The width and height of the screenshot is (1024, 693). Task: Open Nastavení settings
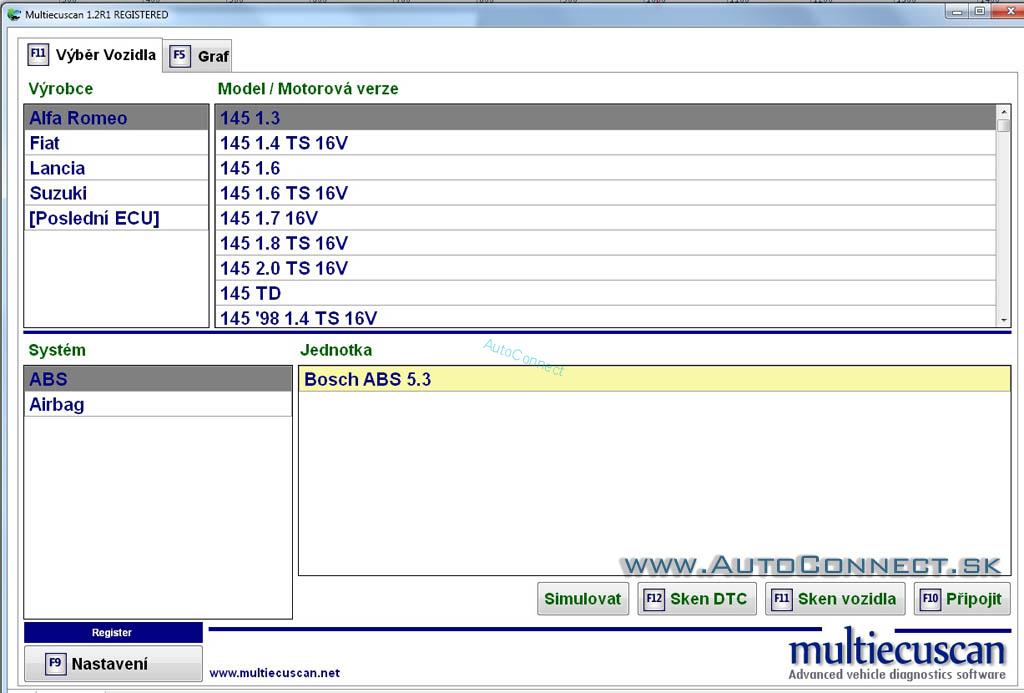[x=113, y=664]
